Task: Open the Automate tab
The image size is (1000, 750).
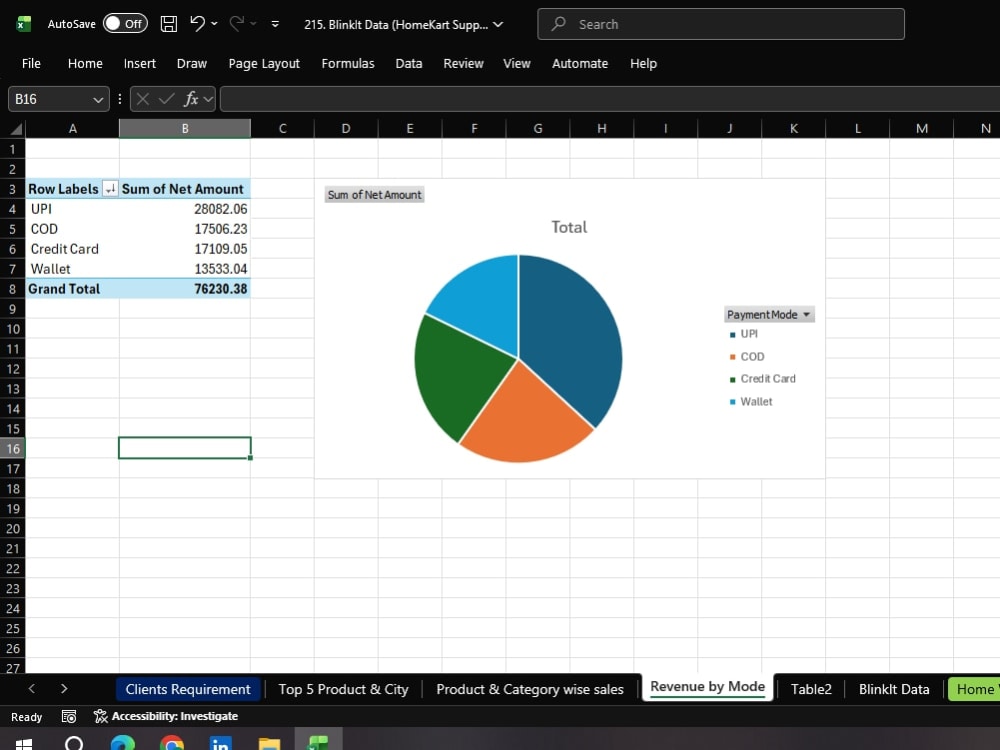Action: pos(580,63)
